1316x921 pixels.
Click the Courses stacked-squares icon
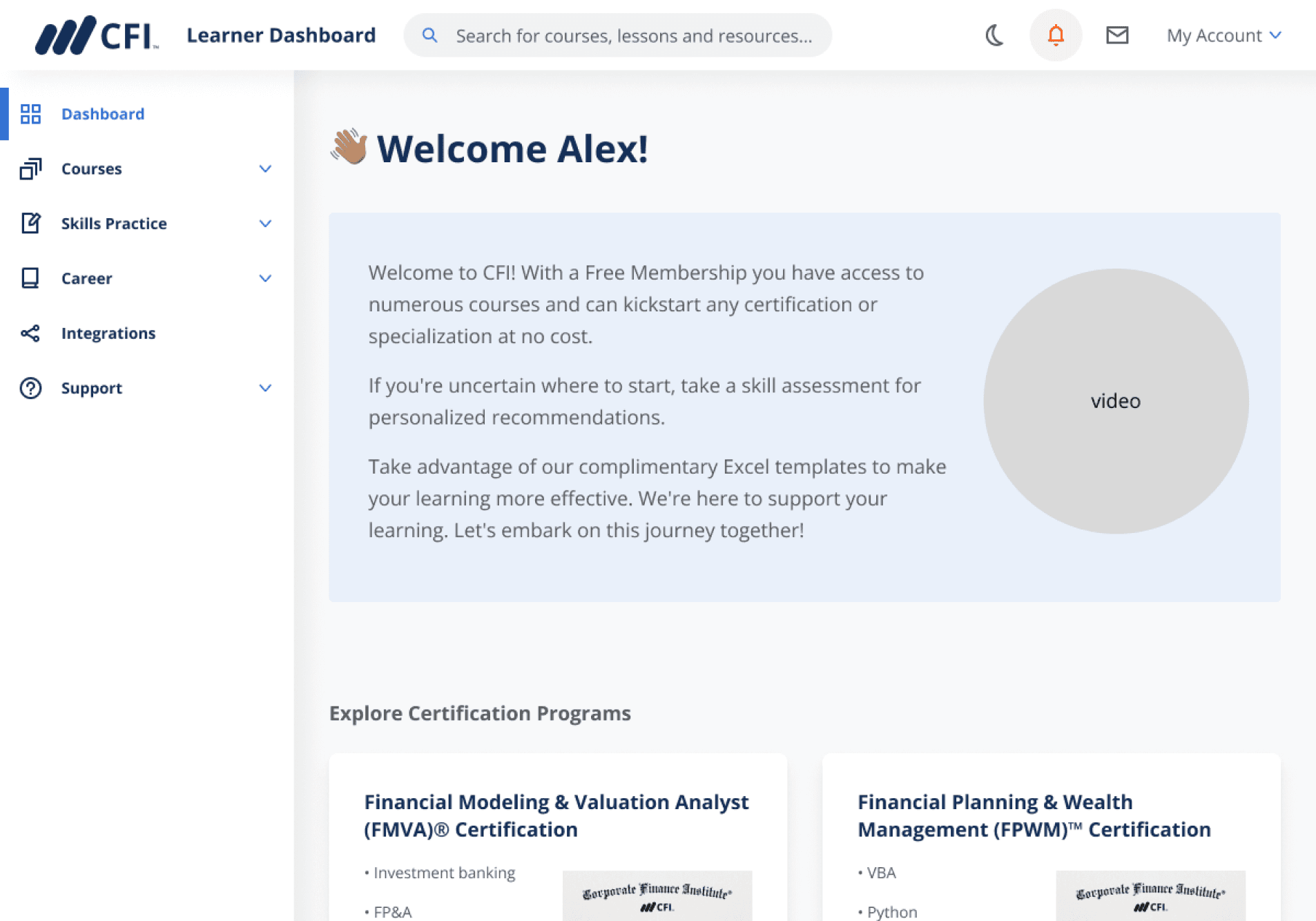(x=30, y=168)
